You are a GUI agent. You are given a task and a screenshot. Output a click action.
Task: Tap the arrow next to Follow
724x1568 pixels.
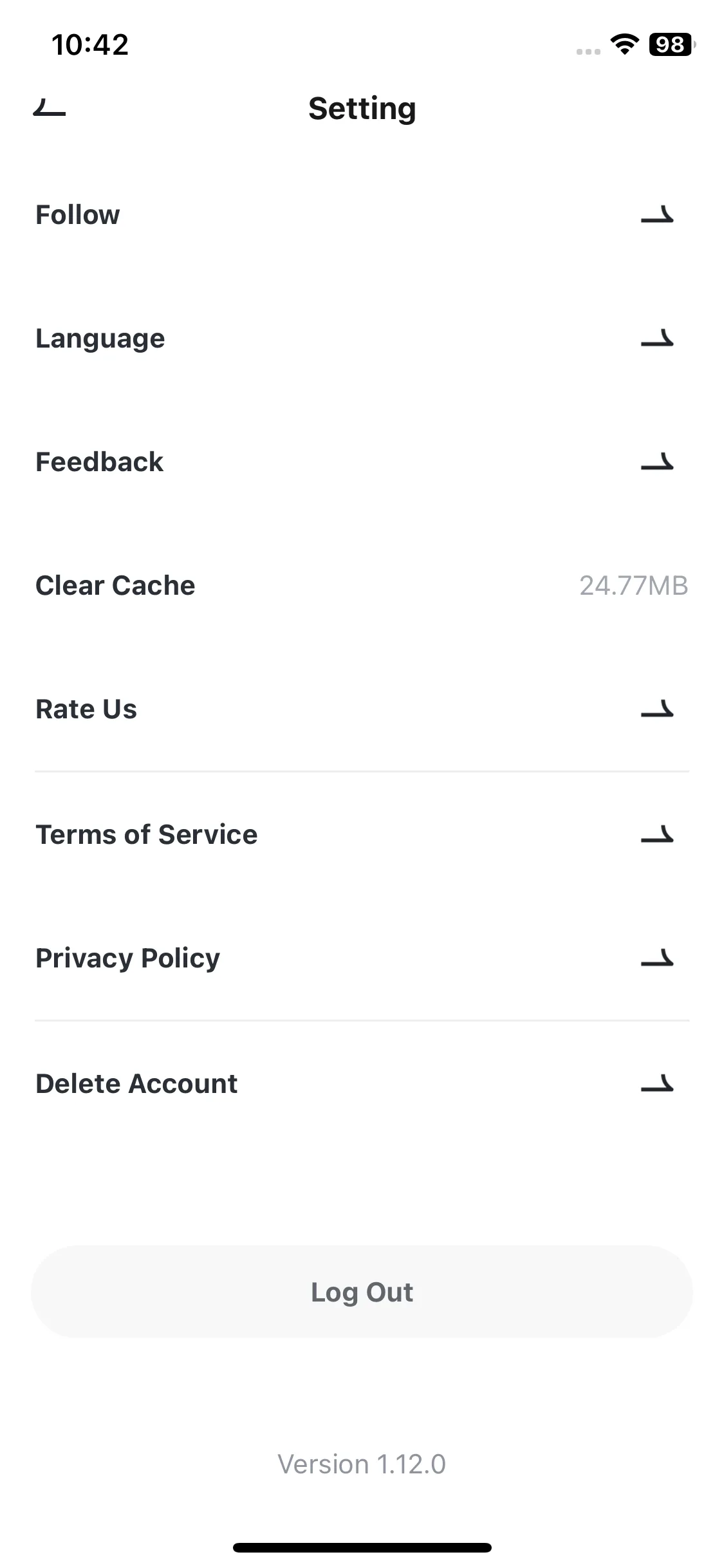tap(657, 215)
